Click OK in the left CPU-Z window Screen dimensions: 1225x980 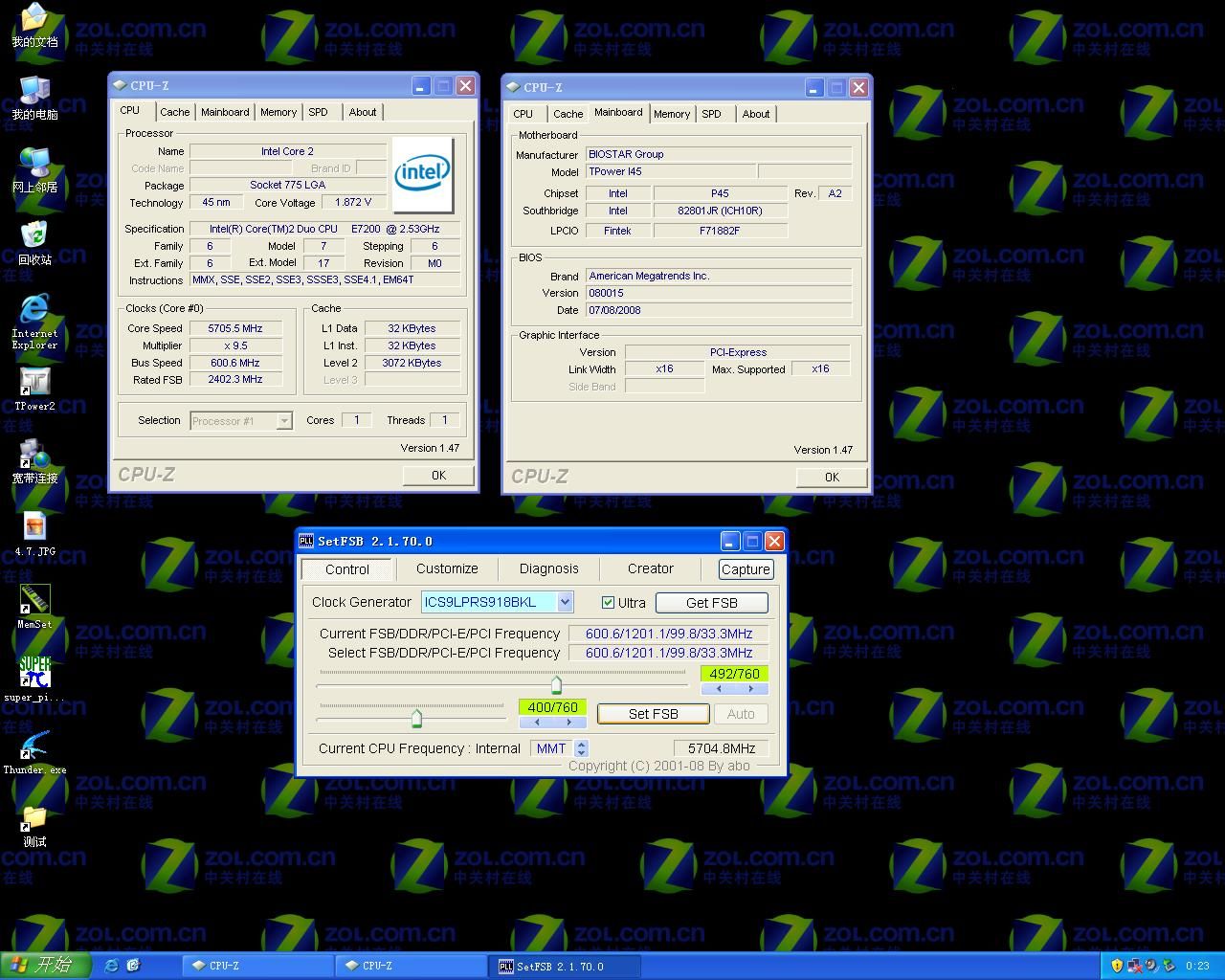(x=438, y=476)
